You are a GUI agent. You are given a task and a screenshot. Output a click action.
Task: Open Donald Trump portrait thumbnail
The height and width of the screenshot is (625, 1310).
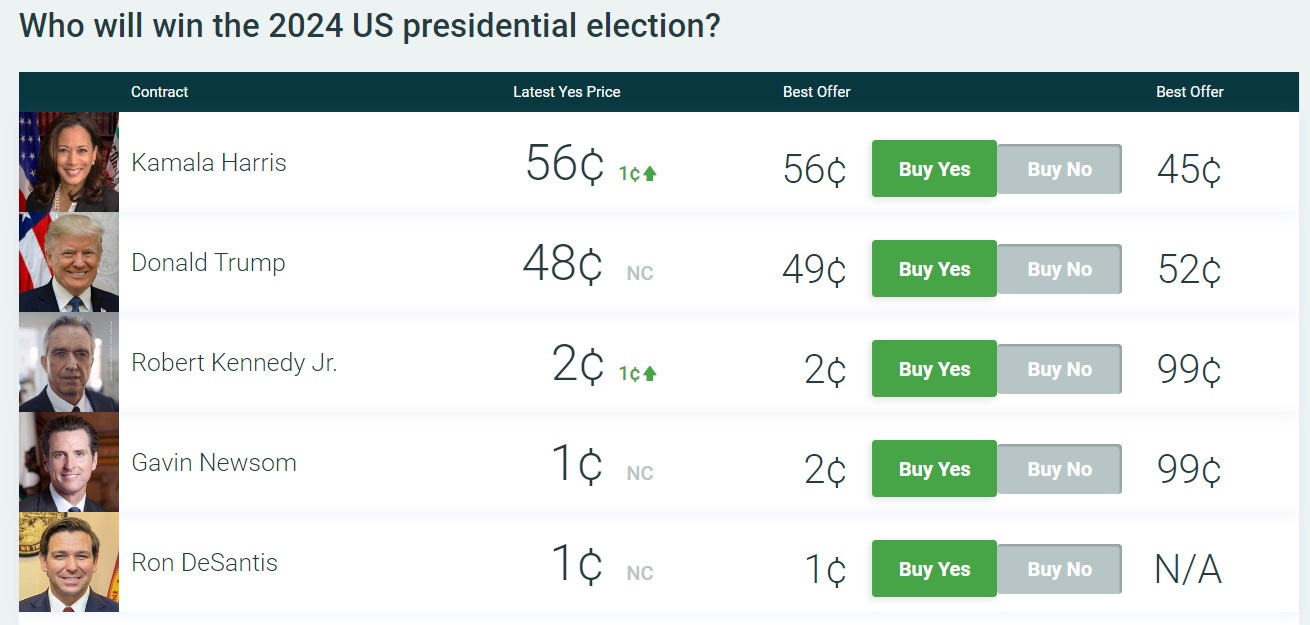point(69,262)
